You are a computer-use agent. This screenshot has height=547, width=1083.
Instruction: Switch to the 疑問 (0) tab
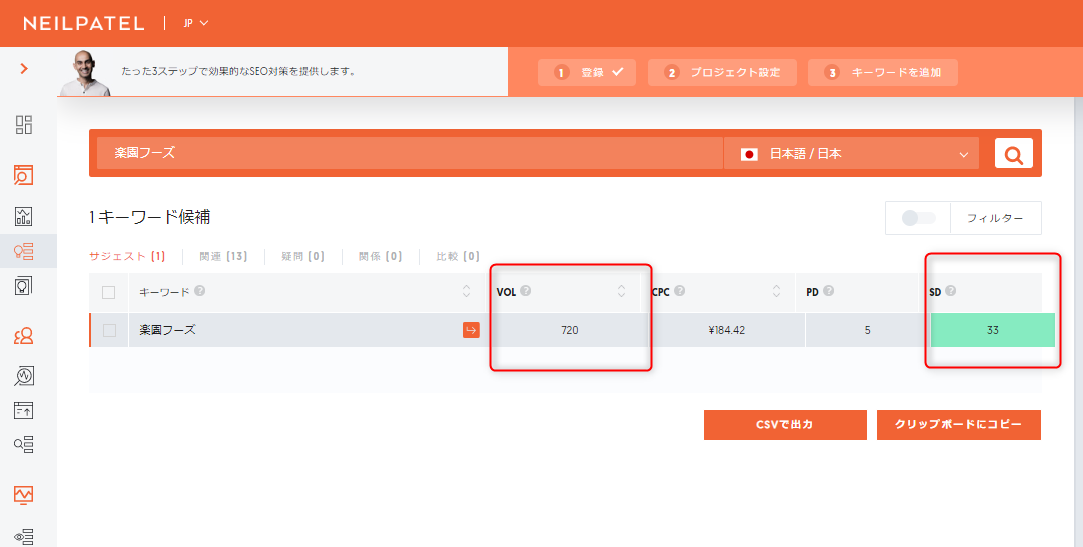click(303, 256)
